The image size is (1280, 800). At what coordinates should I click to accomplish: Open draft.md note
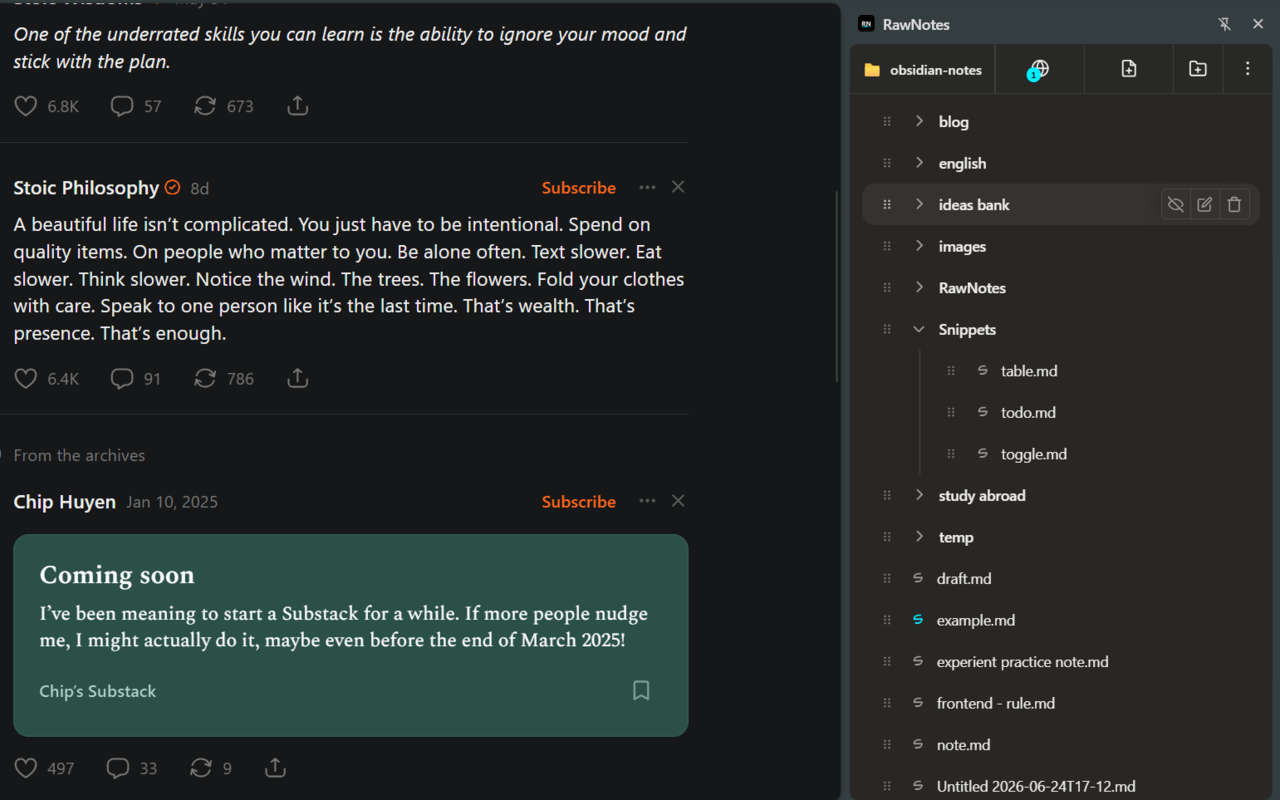point(964,578)
